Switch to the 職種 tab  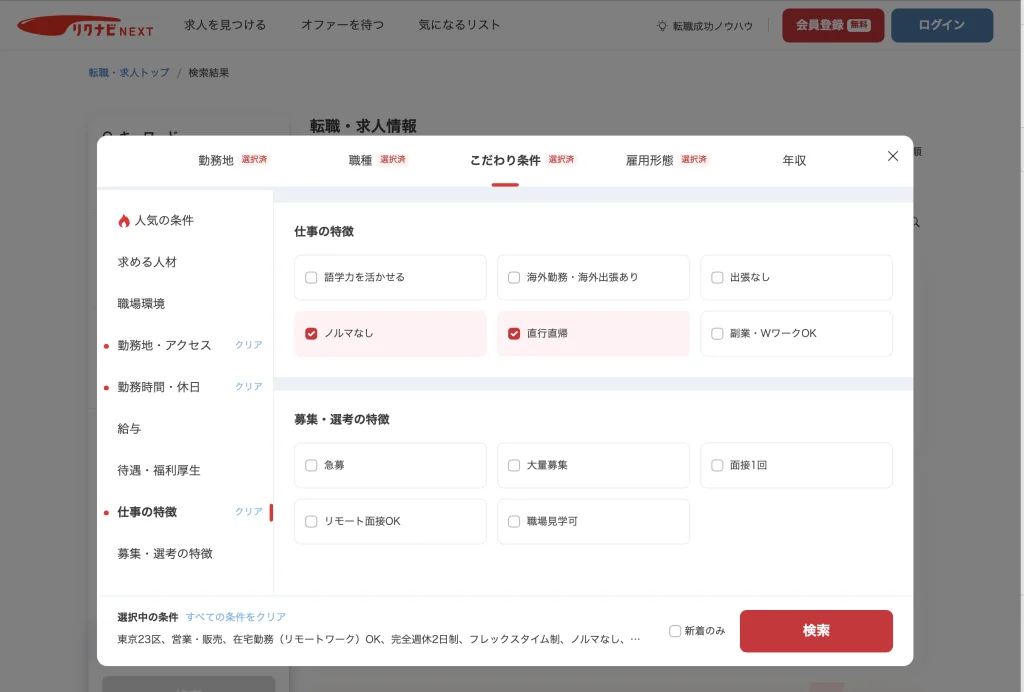click(x=360, y=161)
